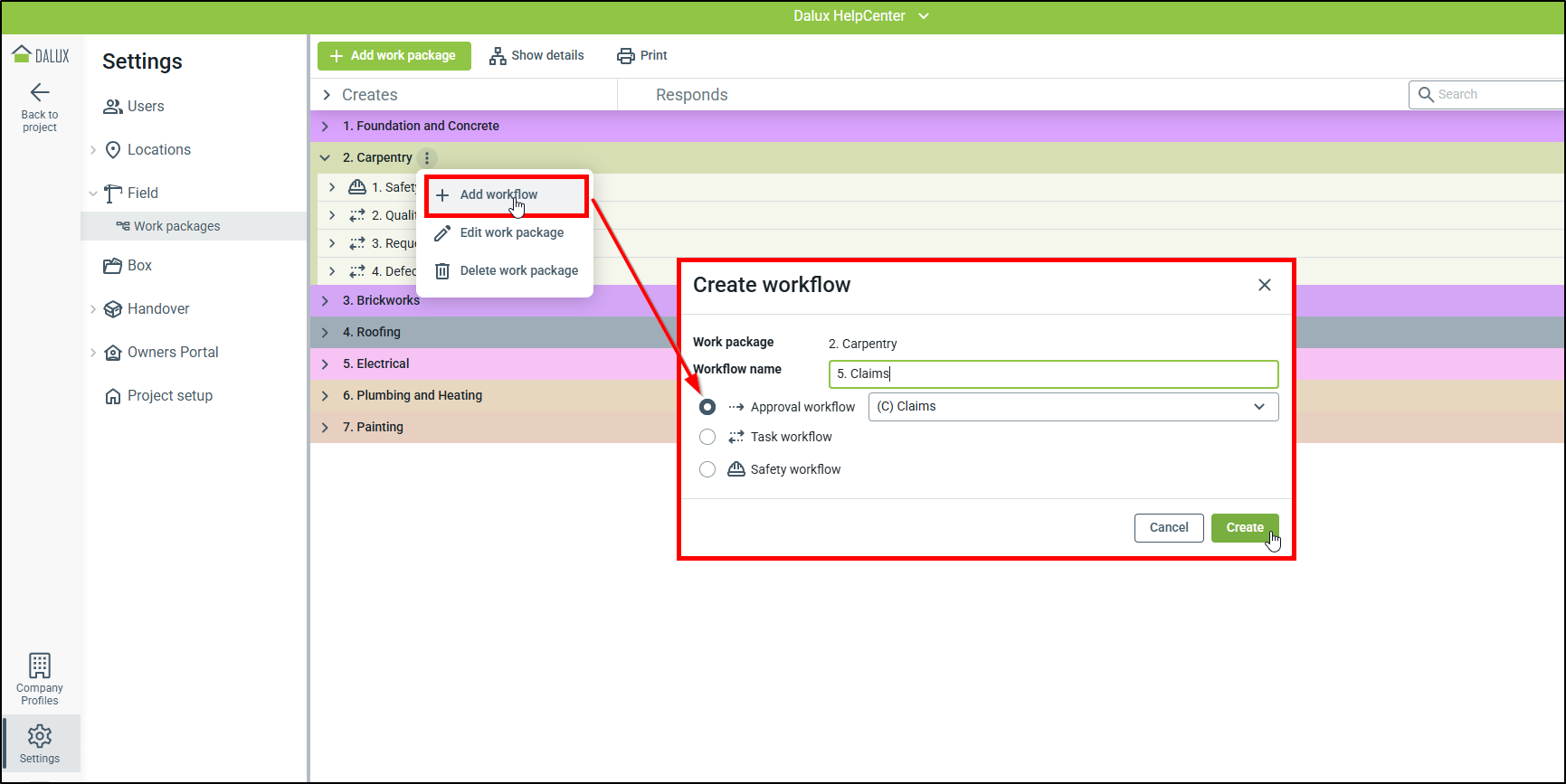Choose Edit work package from context menu
The width and height of the screenshot is (1566, 784).
[x=511, y=233]
